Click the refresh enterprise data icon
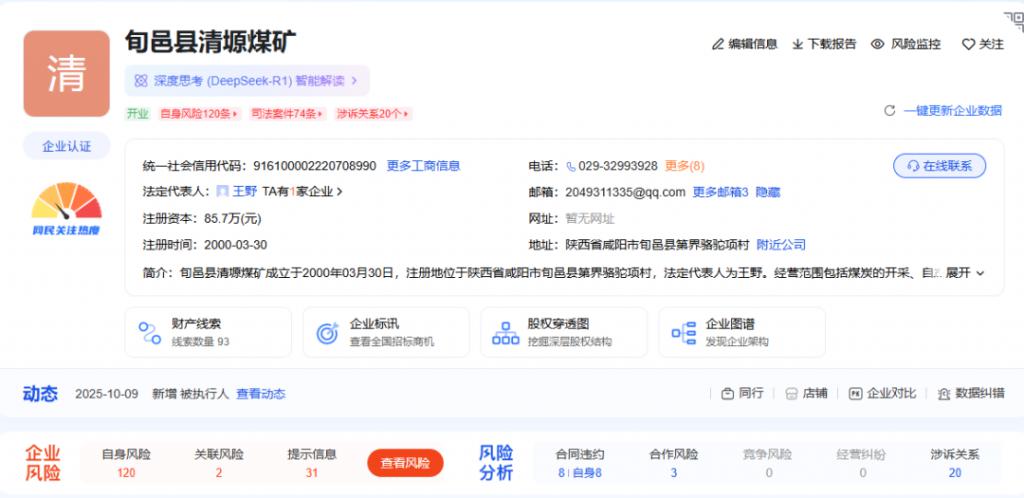 (889, 111)
